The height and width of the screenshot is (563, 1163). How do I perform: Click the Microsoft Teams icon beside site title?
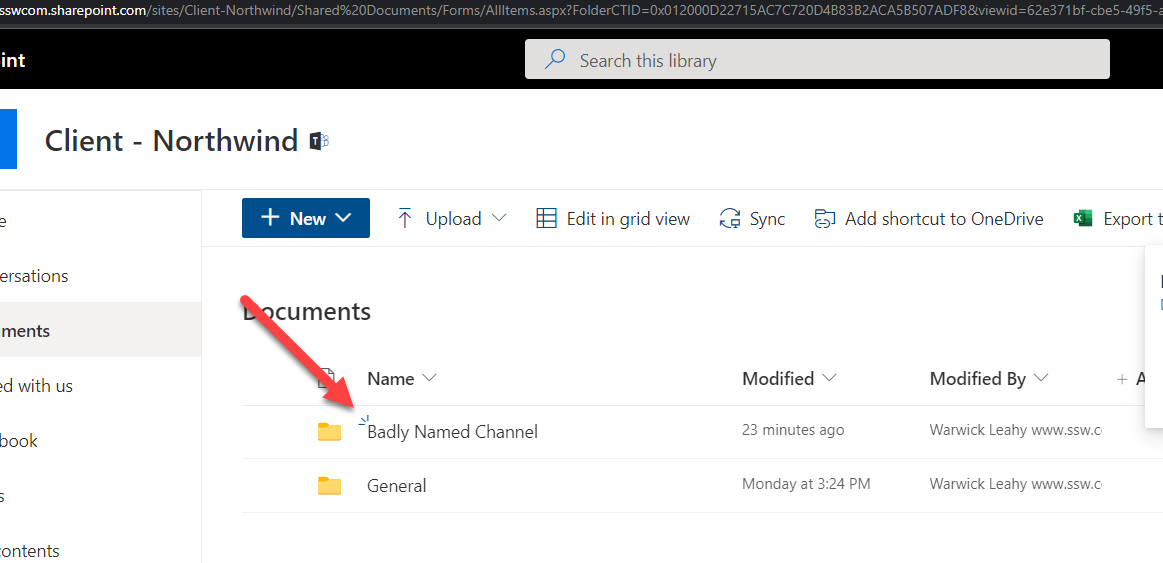[x=319, y=141]
